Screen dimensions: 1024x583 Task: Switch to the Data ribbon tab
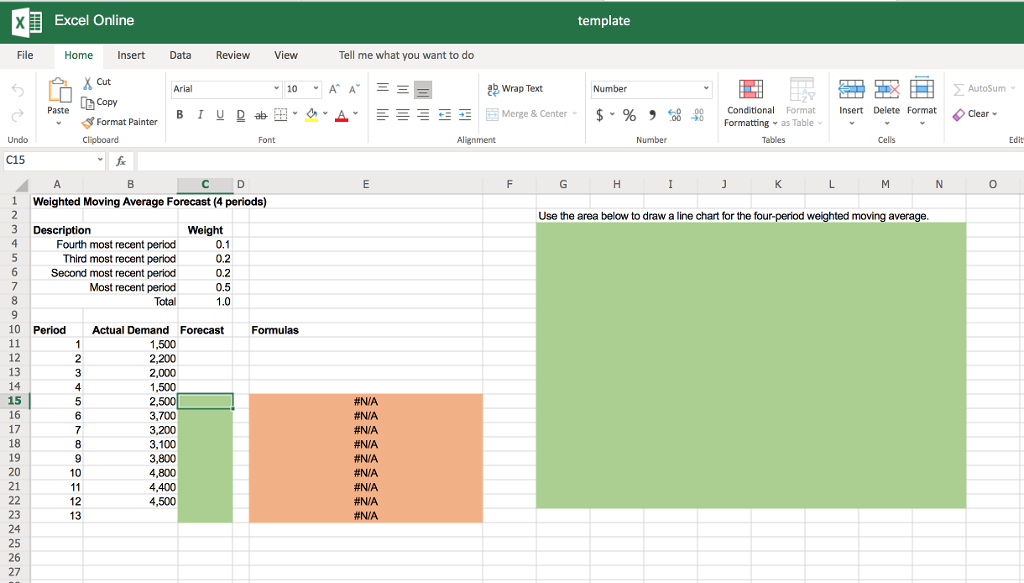pyautogui.click(x=181, y=56)
